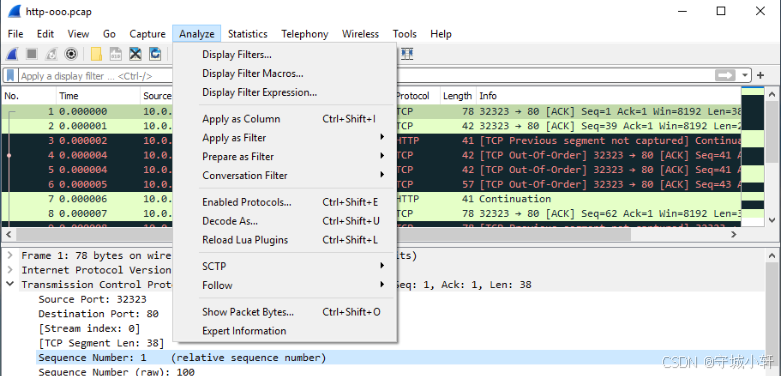The image size is (781, 376).
Task: Select the Source Port: 32323 field
Action: pyautogui.click(x=93, y=299)
